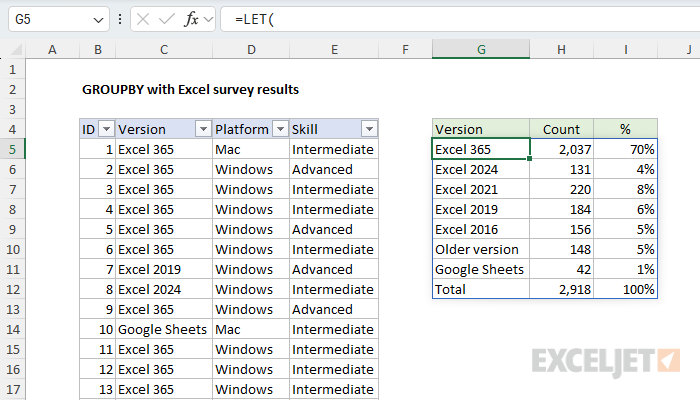Viewport: 700px width, 400px height.
Task: Click the count cell '156'
Action: pyautogui.click(x=562, y=229)
